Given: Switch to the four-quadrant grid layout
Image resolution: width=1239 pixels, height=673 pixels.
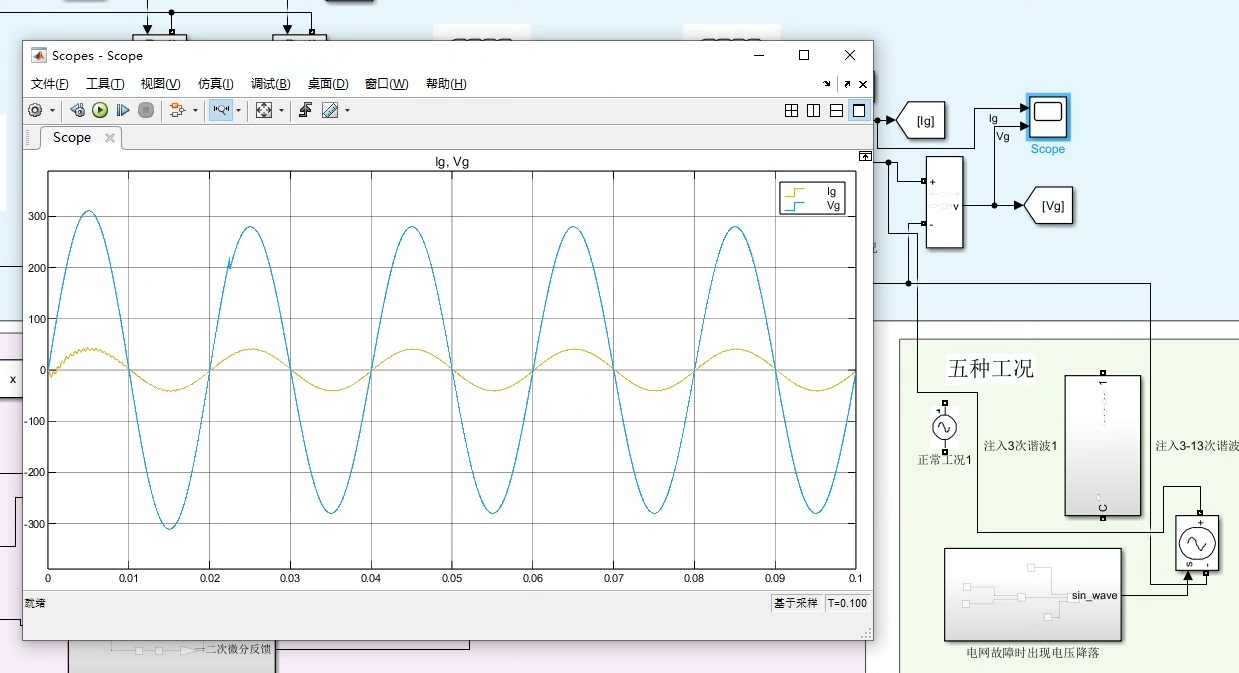Looking at the screenshot, I should click(x=790, y=110).
